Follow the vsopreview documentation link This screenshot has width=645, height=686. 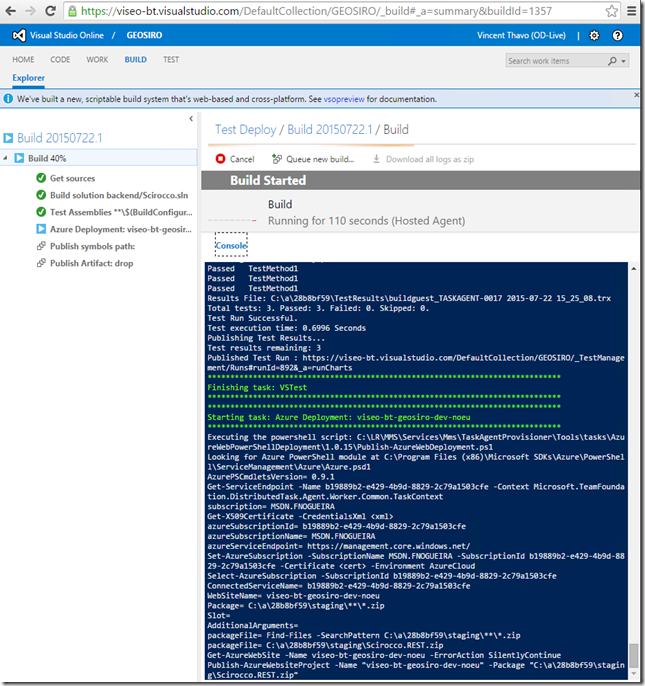[344, 99]
